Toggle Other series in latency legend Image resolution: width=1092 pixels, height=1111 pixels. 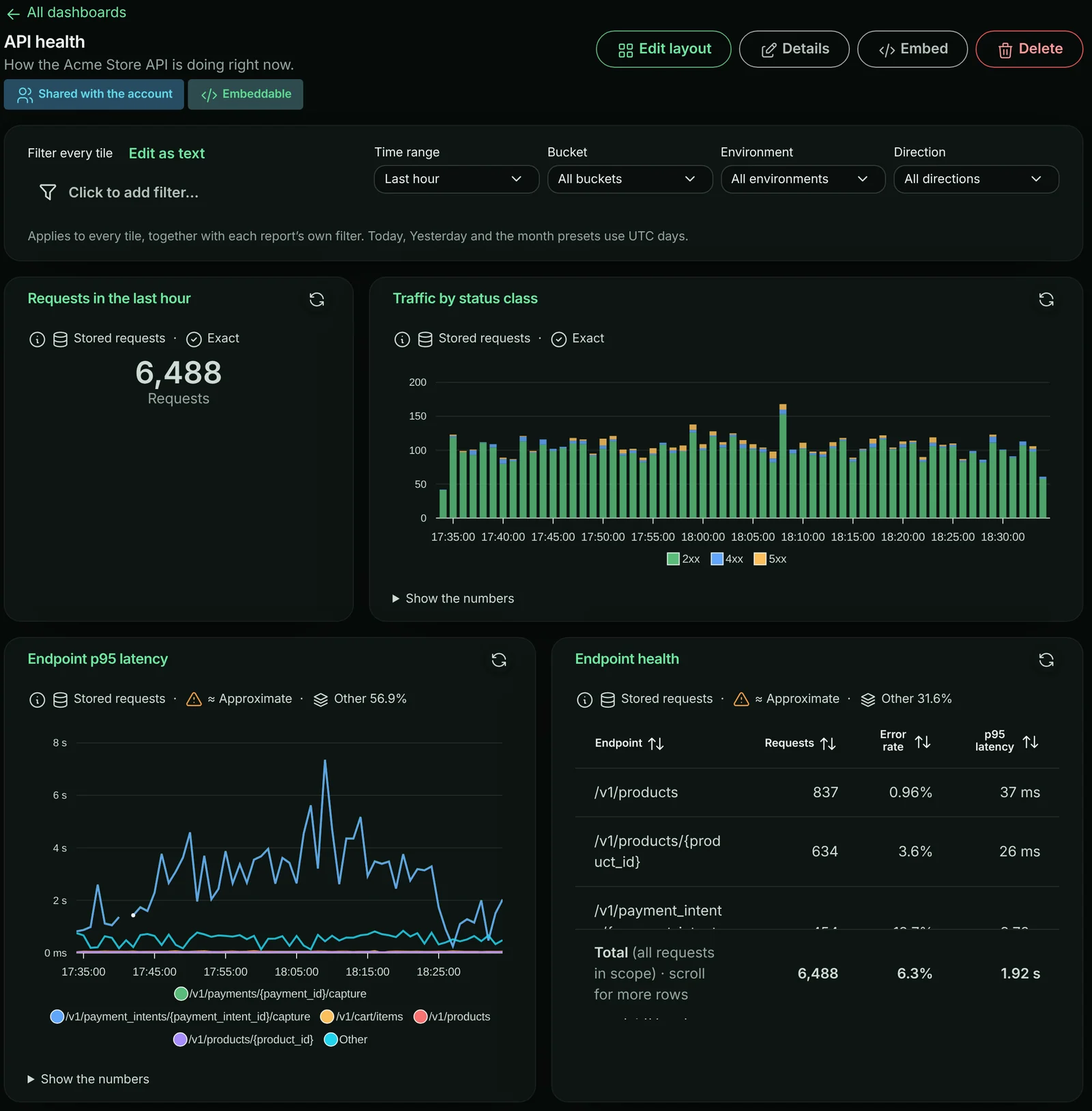coord(346,1039)
